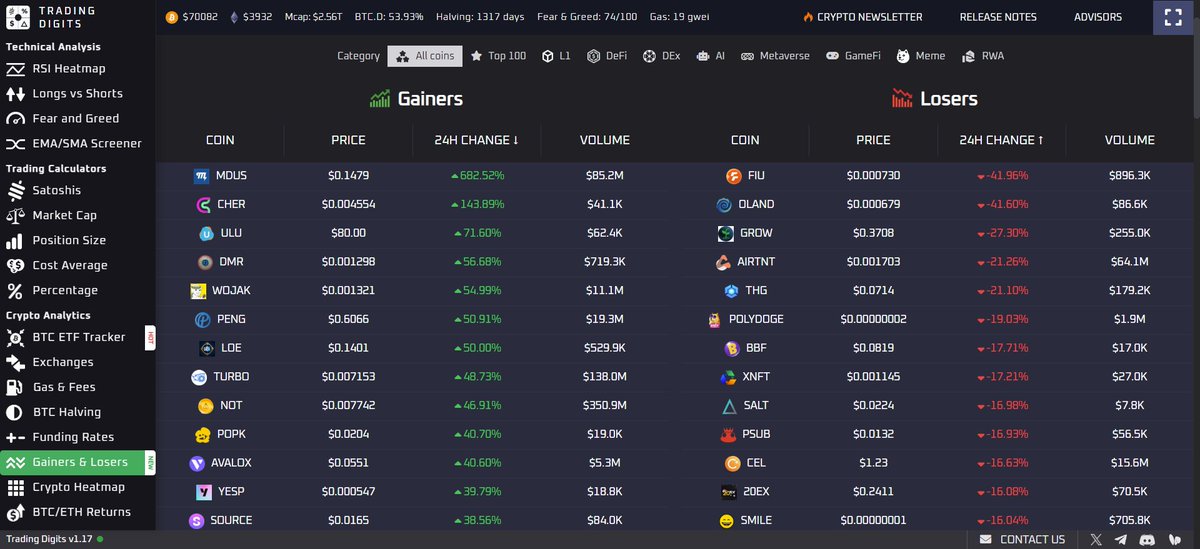Click the Ethereum price ticker
The height and width of the screenshot is (549, 1200).
[x=251, y=17]
